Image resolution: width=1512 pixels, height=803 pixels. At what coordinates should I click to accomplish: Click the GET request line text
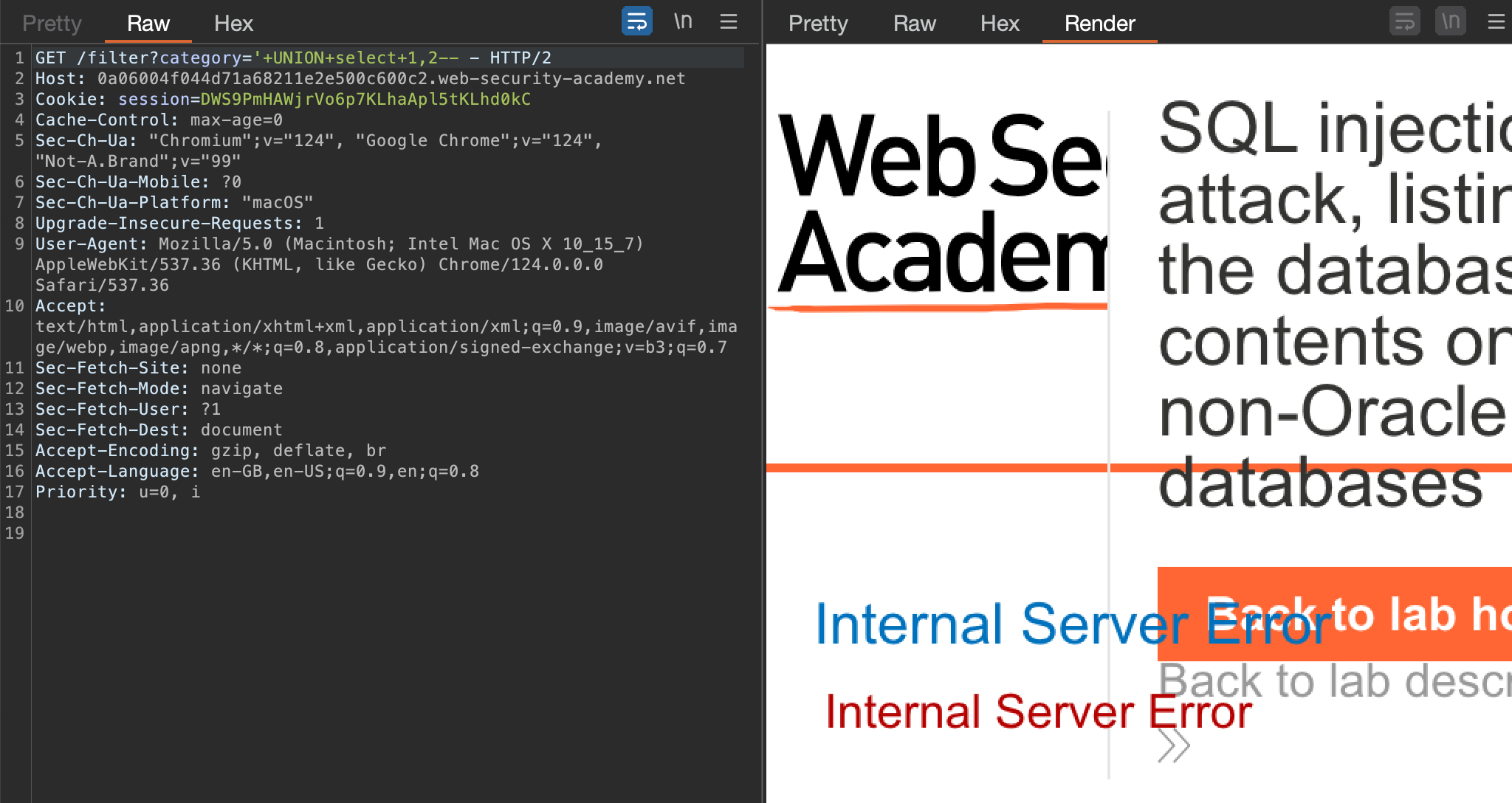tap(293, 58)
